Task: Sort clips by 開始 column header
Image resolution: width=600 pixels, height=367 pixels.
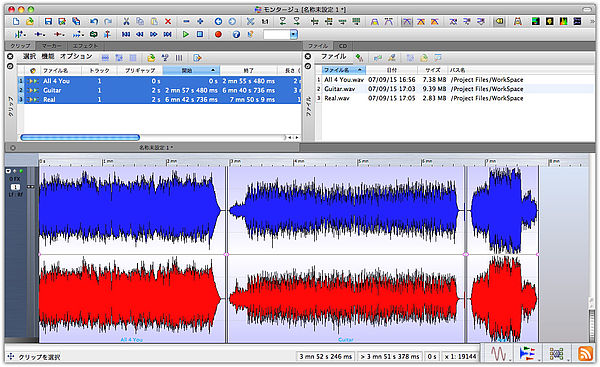Action: pos(191,70)
